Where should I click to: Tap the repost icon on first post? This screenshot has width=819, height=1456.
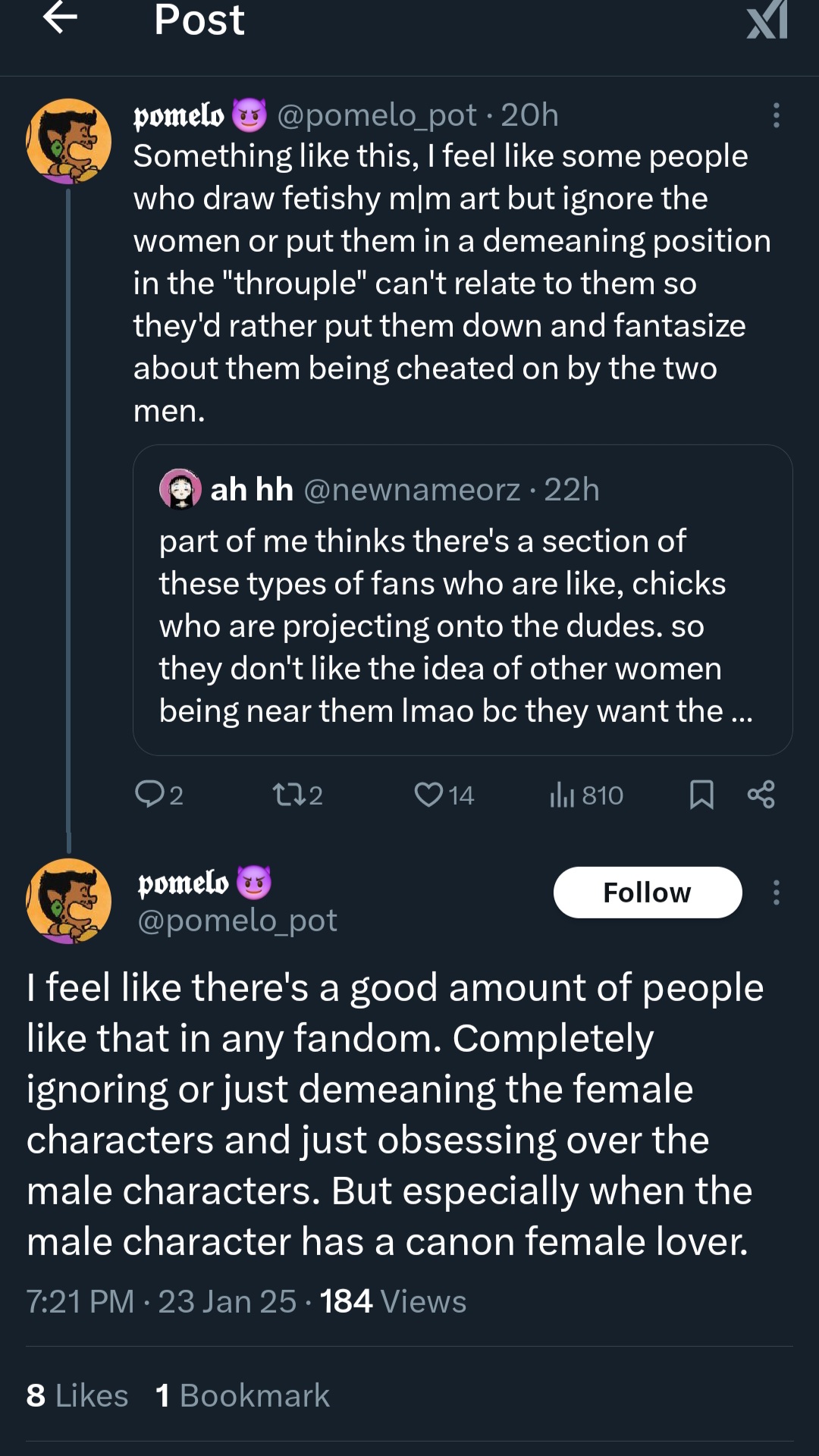click(289, 794)
